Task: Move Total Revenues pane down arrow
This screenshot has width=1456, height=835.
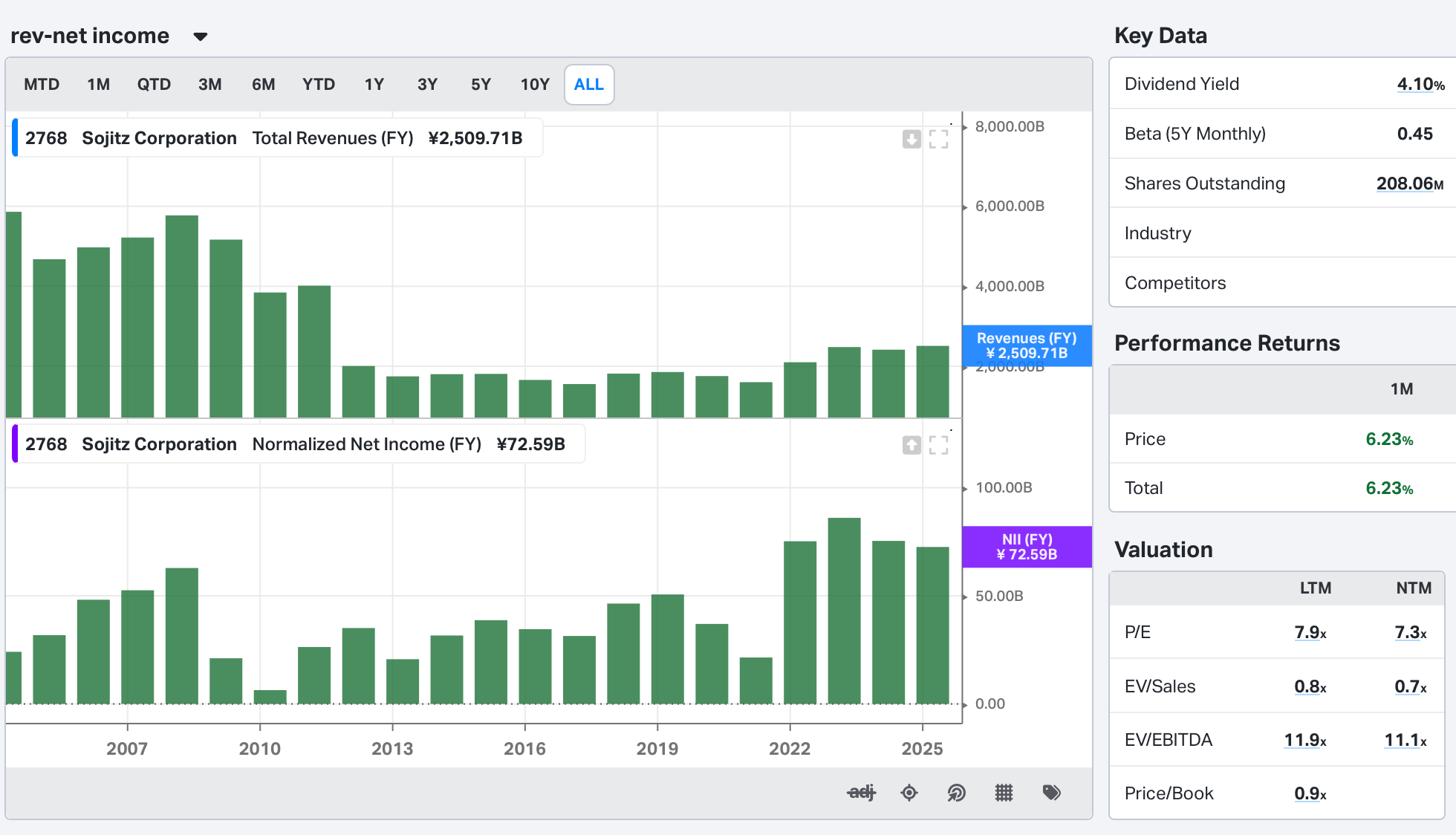Action: pyautogui.click(x=911, y=139)
